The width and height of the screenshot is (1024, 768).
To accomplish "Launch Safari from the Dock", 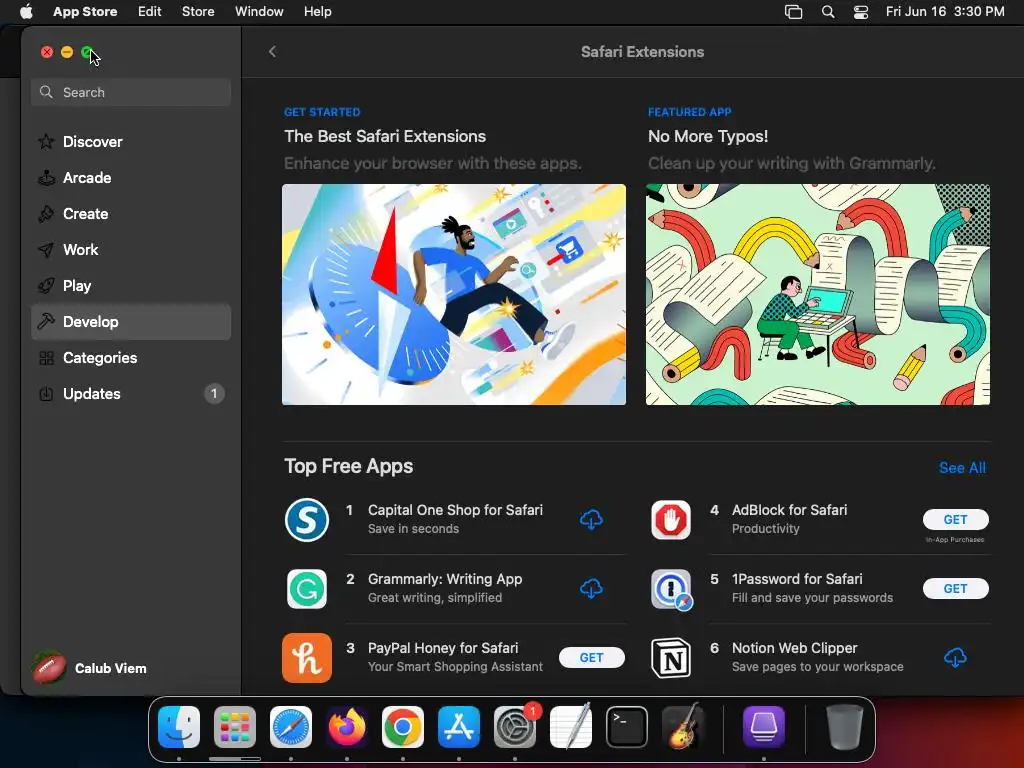I will (x=291, y=727).
